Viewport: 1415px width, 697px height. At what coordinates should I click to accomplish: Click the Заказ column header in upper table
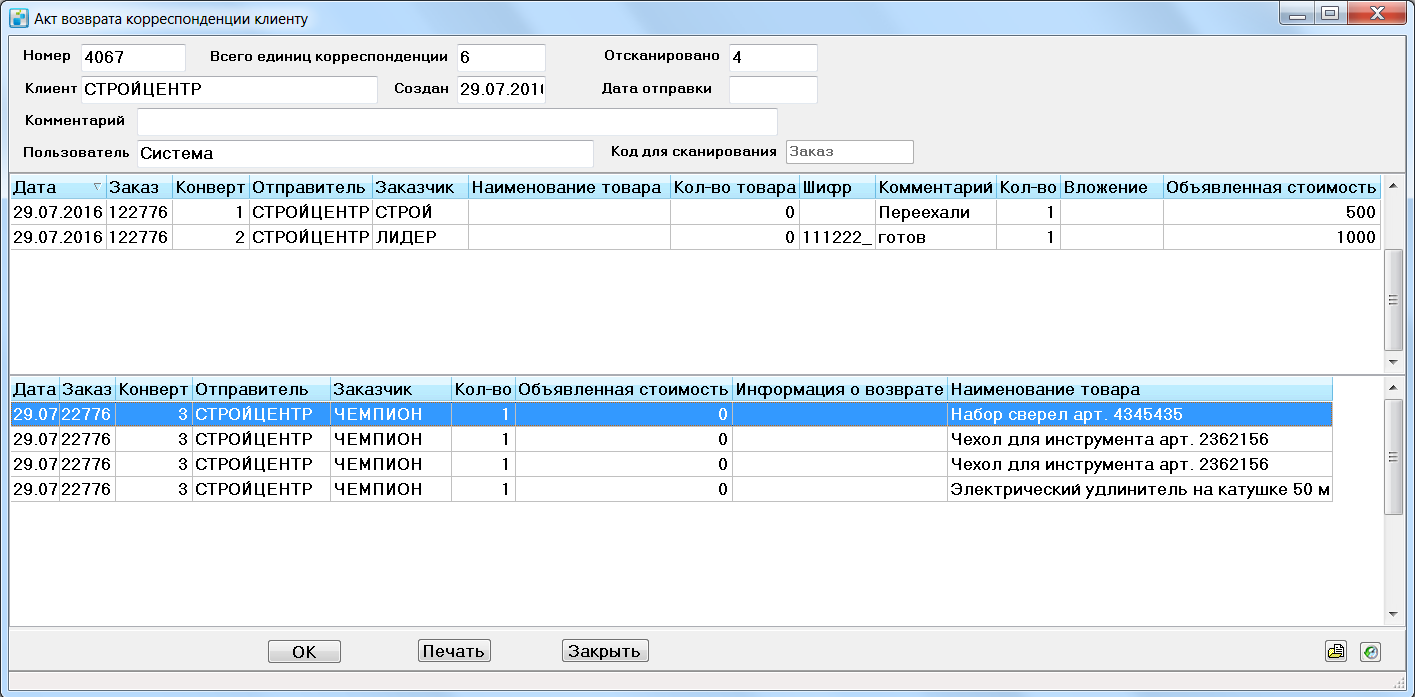(139, 187)
